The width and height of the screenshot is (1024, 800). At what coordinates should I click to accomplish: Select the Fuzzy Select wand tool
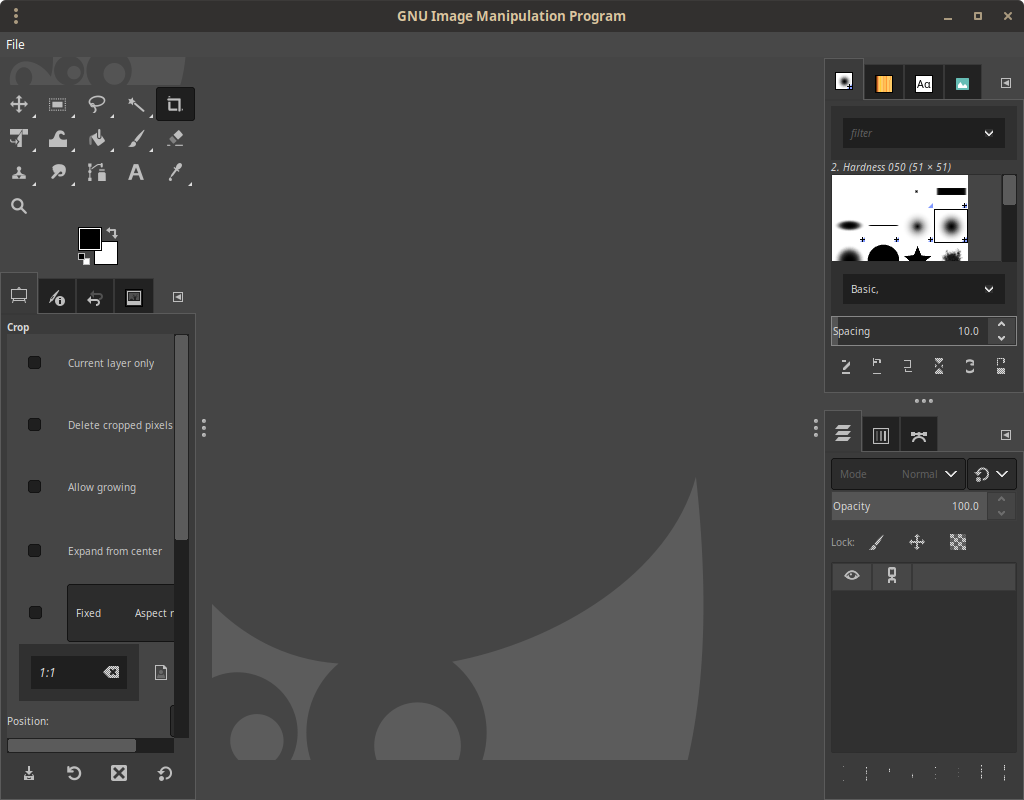(136, 104)
